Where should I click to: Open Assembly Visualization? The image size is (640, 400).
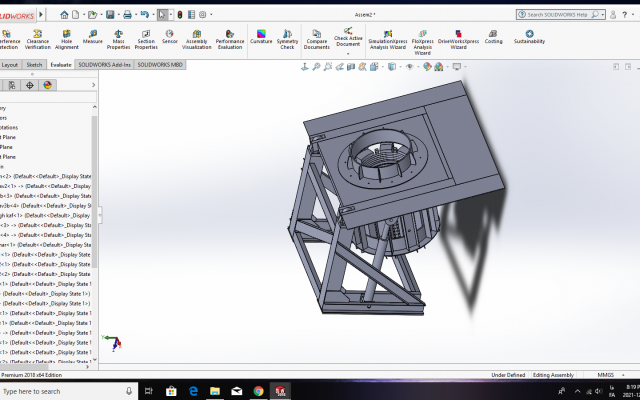(x=197, y=40)
